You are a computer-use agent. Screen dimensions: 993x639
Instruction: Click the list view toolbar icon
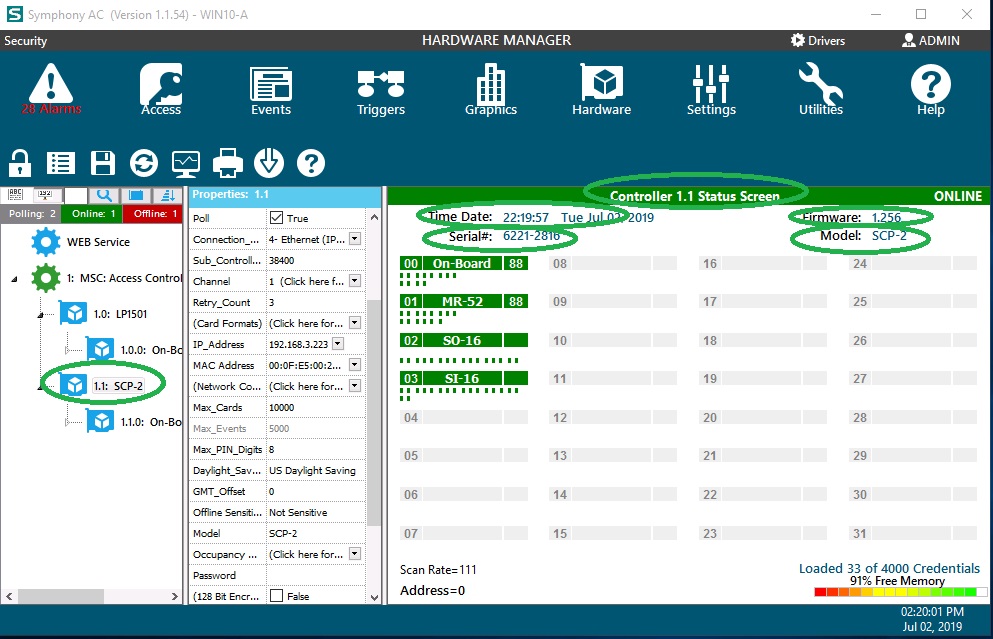[x=61, y=163]
